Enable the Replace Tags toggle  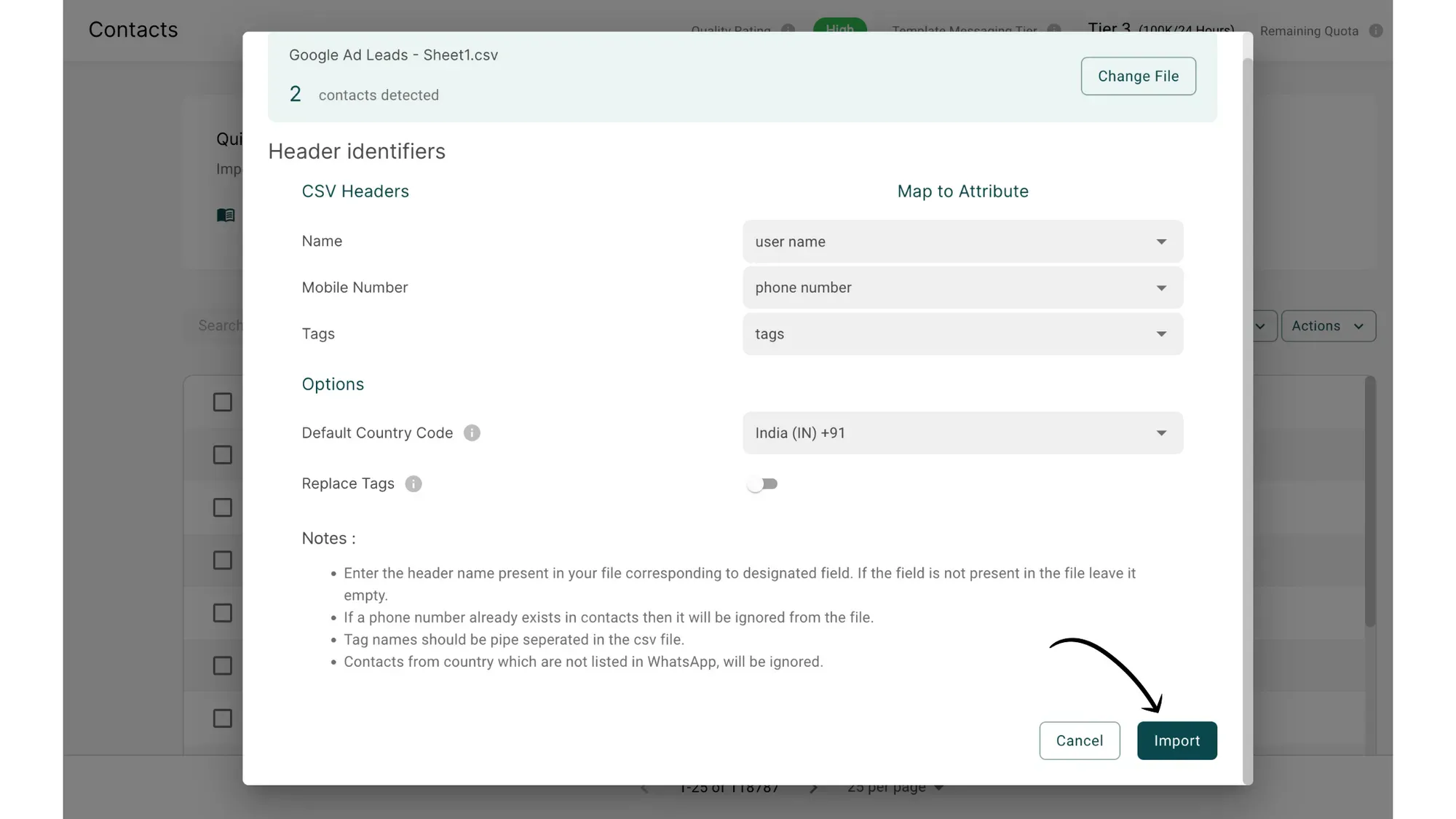(762, 484)
